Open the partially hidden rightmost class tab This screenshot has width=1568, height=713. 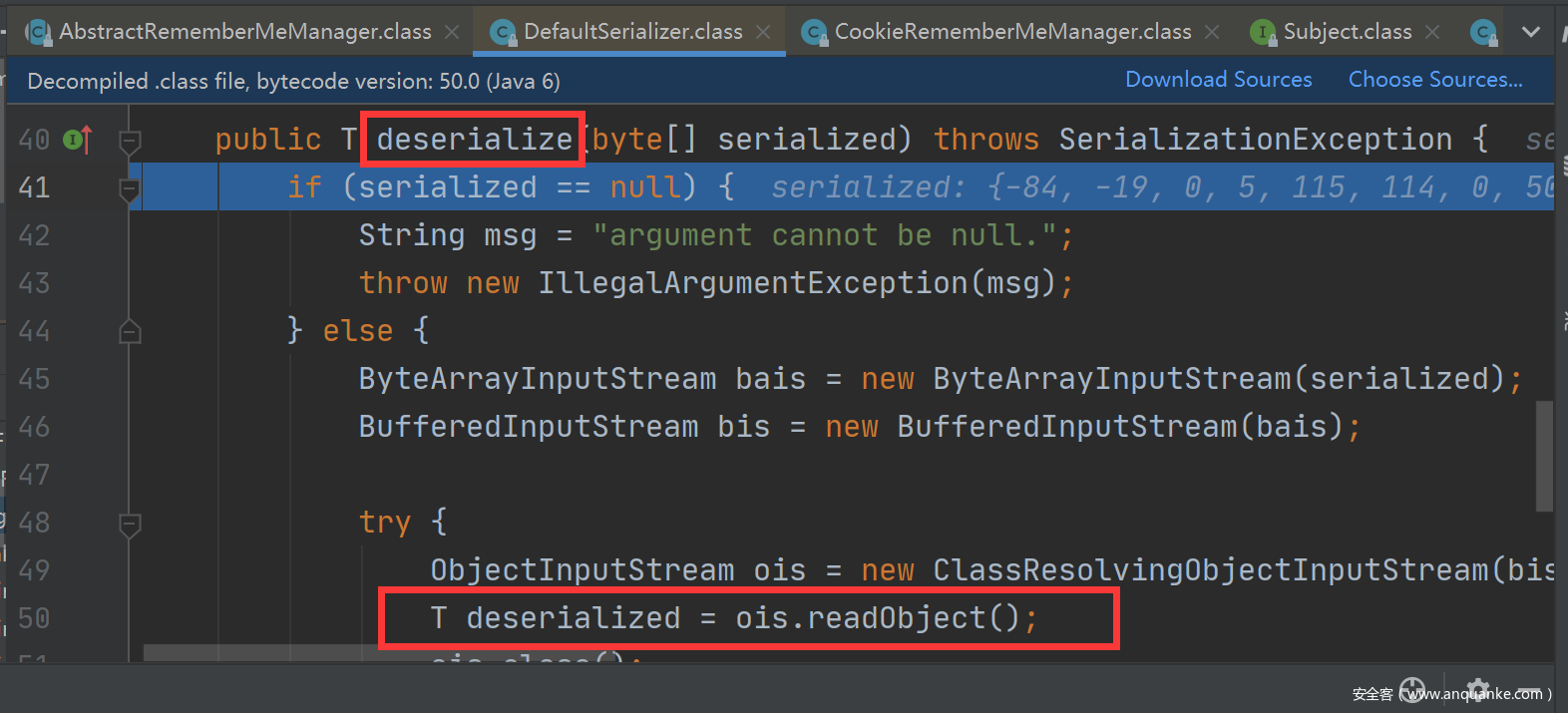(1483, 33)
